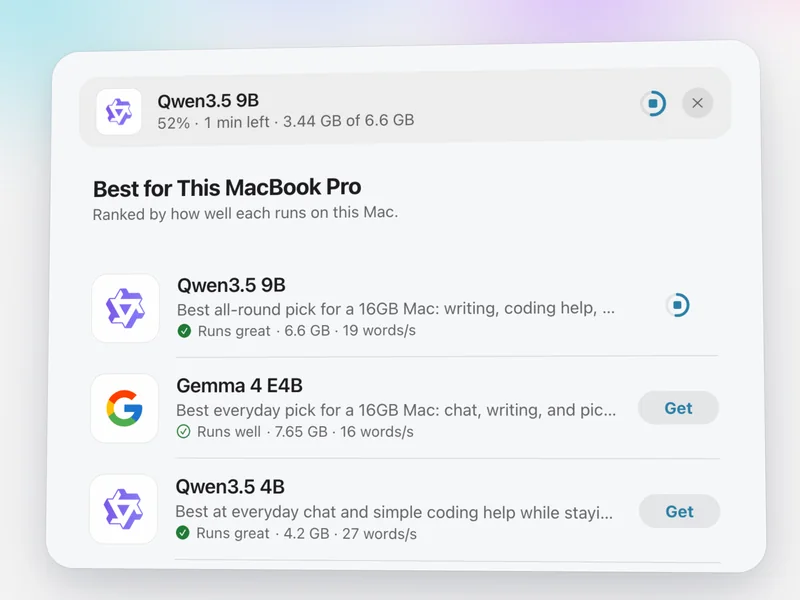Open the Qwen3.5 9B title in the list
This screenshot has height=600, width=800.
coord(231,285)
